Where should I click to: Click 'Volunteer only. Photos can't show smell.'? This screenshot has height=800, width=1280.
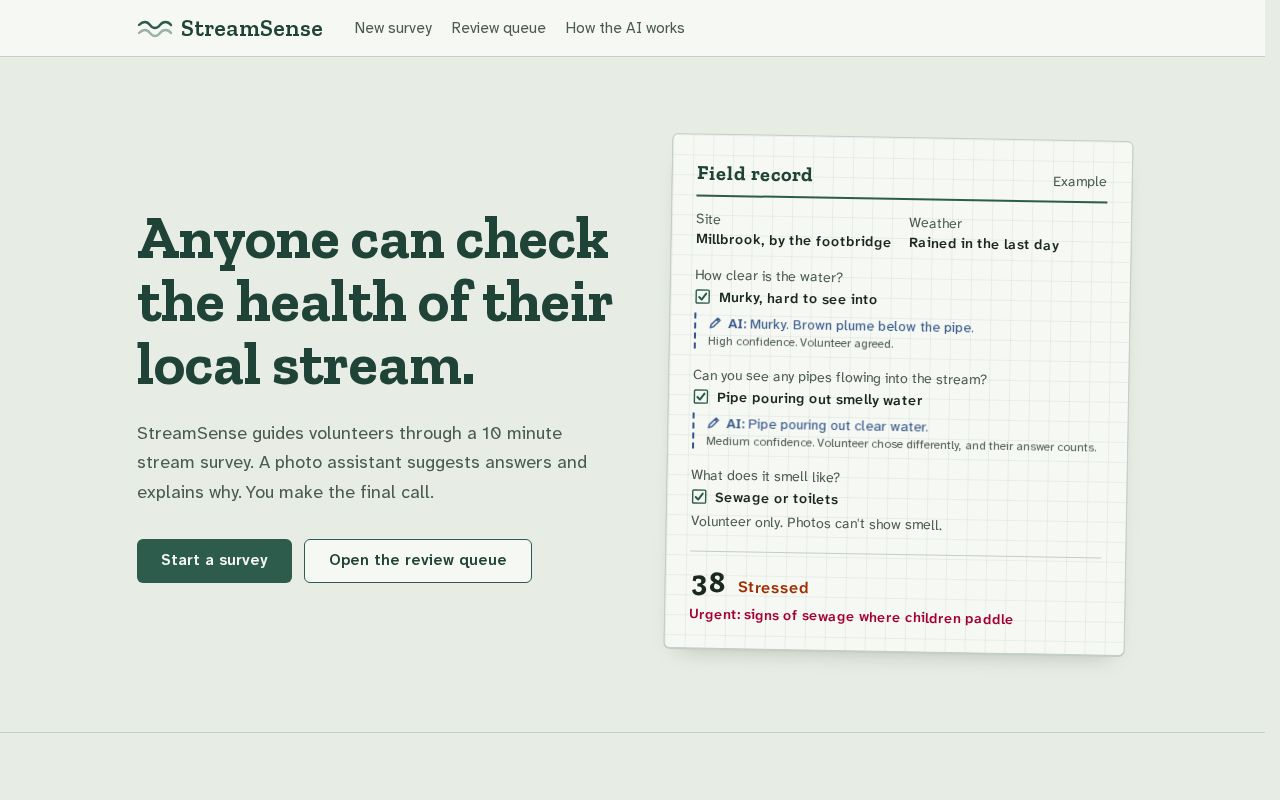click(x=816, y=523)
